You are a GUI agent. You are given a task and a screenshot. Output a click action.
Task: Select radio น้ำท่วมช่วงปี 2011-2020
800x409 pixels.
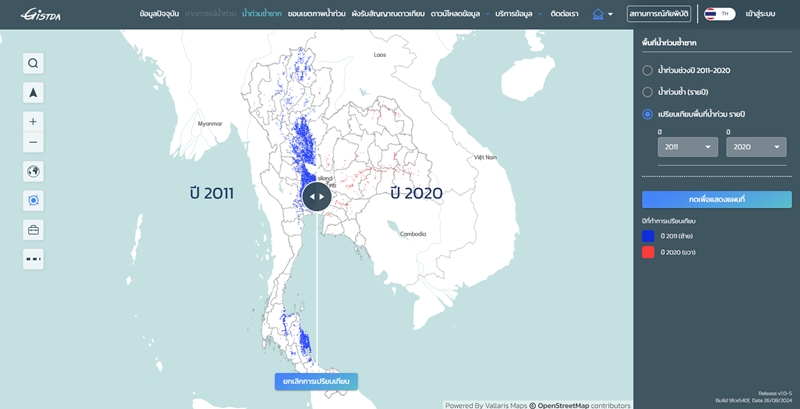point(647,70)
